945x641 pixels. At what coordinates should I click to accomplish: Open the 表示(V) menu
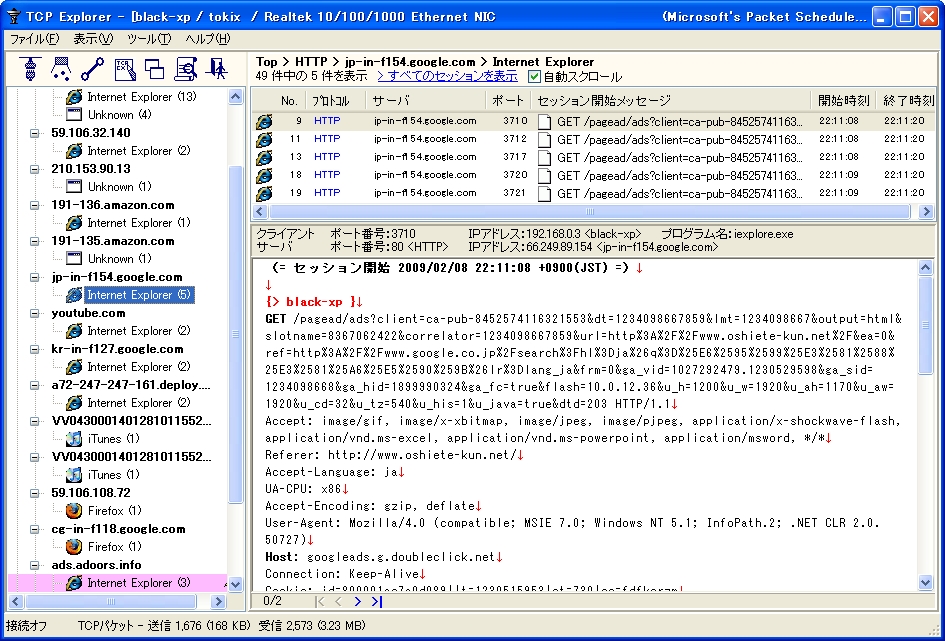tap(93, 39)
